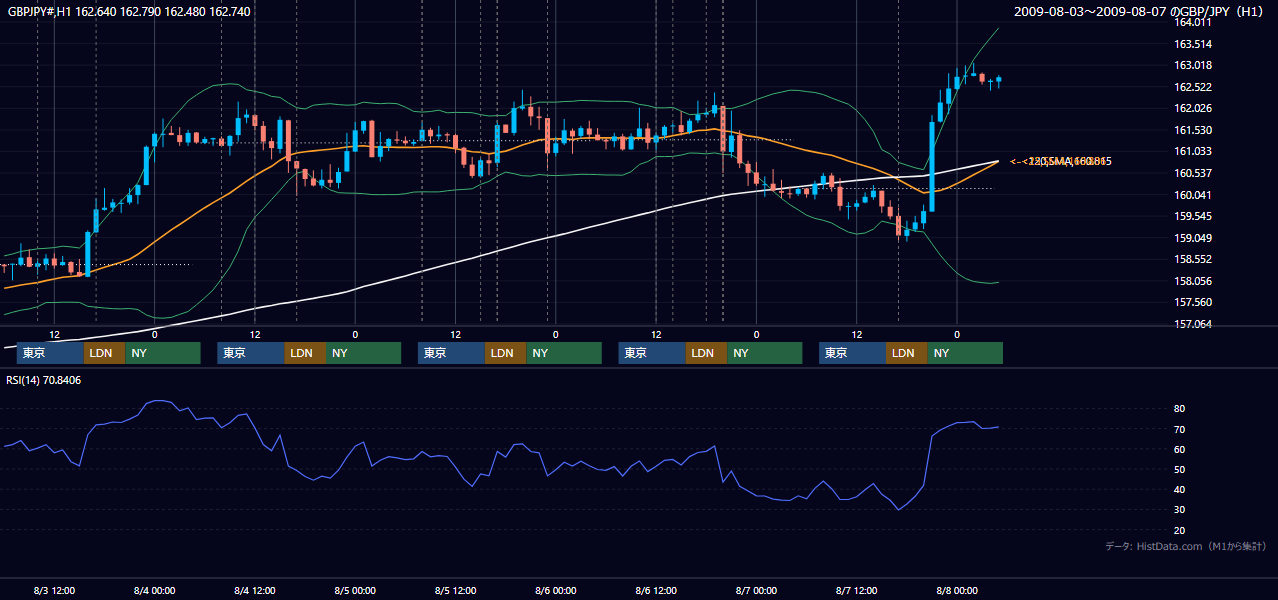The height and width of the screenshot is (600, 1278).
Task: Select the rightmost NY session block
Action: (x=964, y=353)
